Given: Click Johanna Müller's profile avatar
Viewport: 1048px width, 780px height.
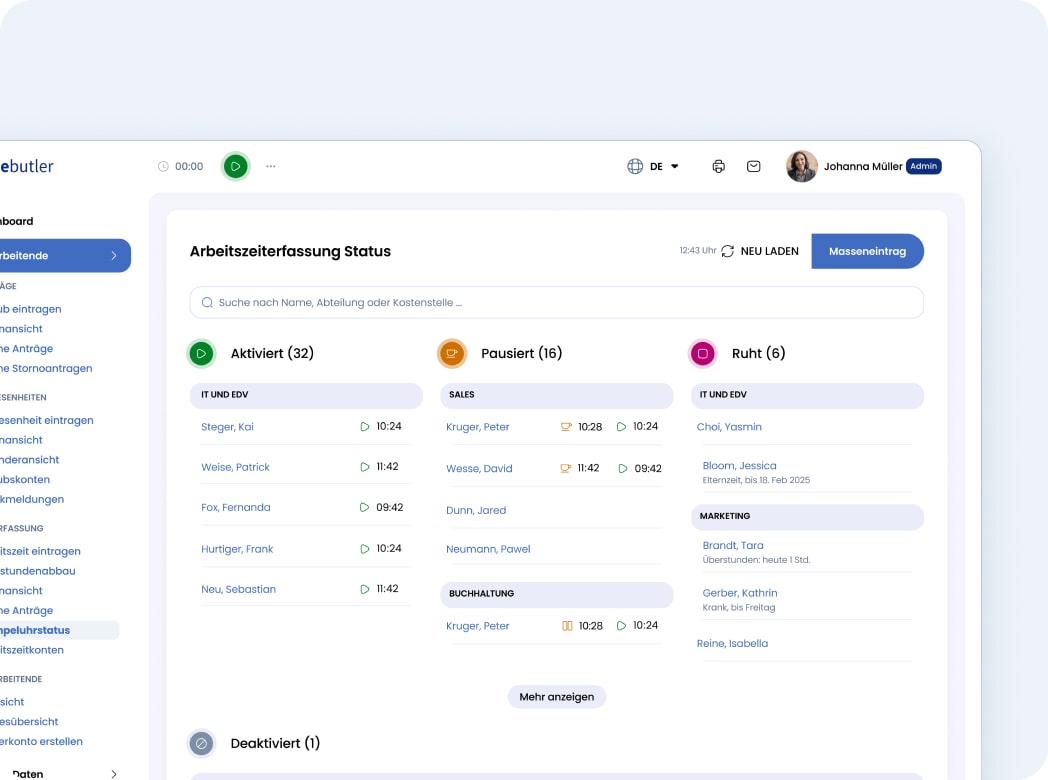Looking at the screenshot, I should pos(801,166).
